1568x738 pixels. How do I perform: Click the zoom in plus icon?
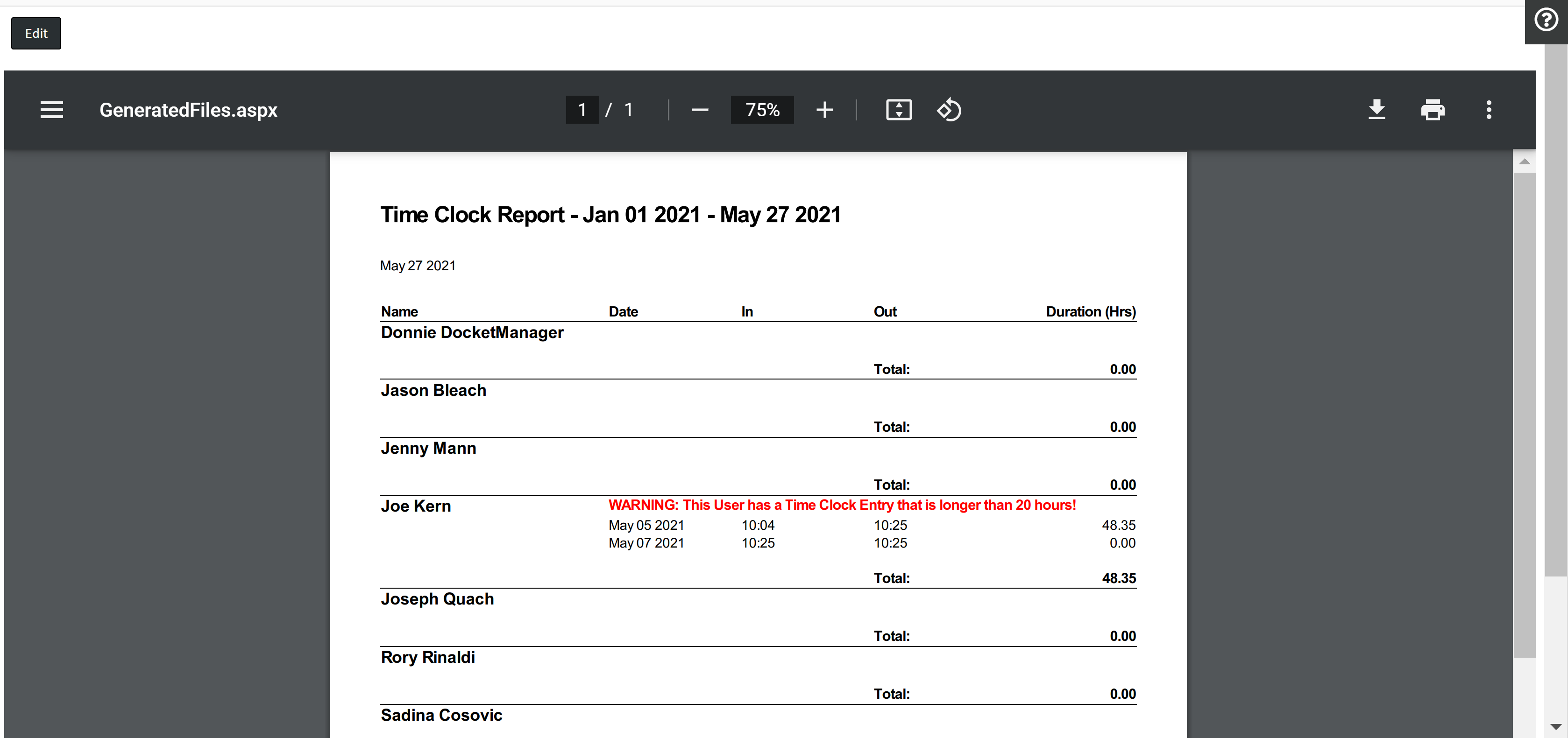click(x=824, y=110)
